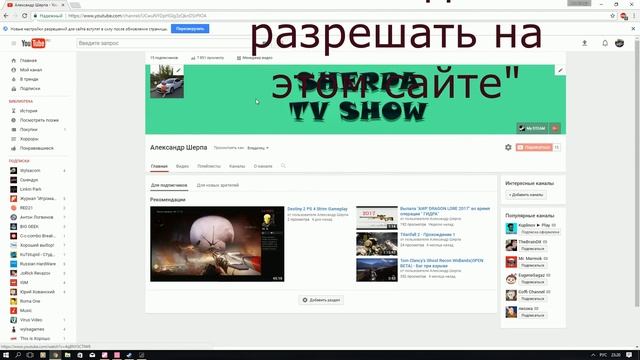Screen dimensions: 640x360
Task: Open the Destiny 2 featured video thumbnail
Action: [x=217, y=244]
